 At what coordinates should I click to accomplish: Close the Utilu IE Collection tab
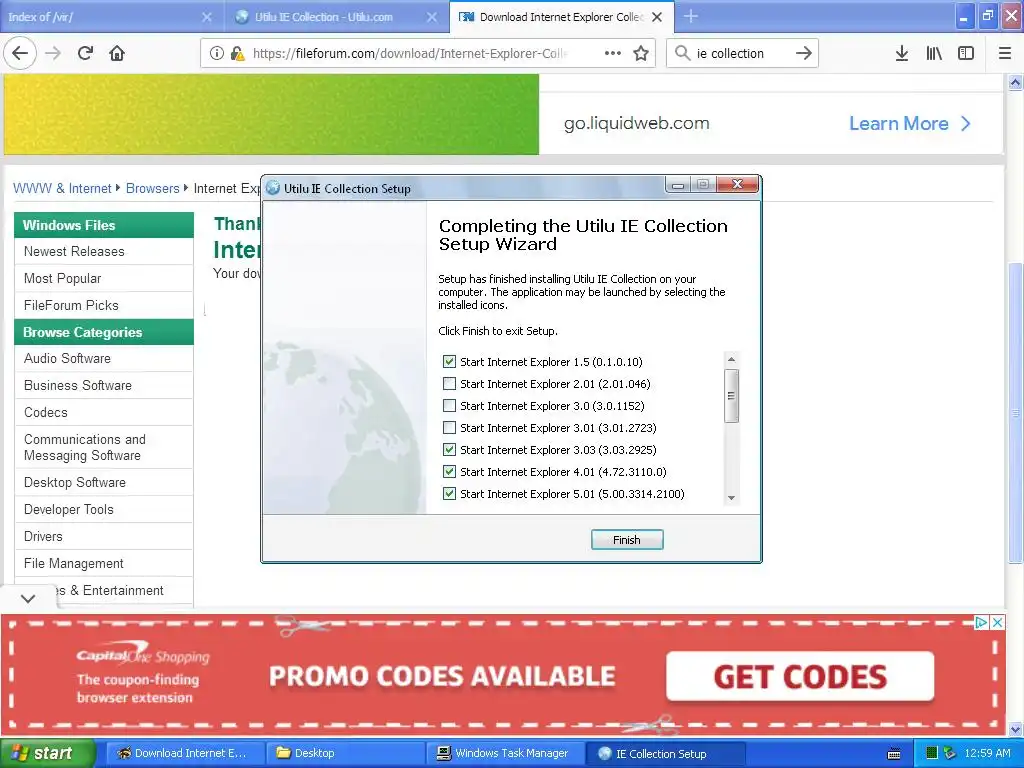tap(432, 17)
